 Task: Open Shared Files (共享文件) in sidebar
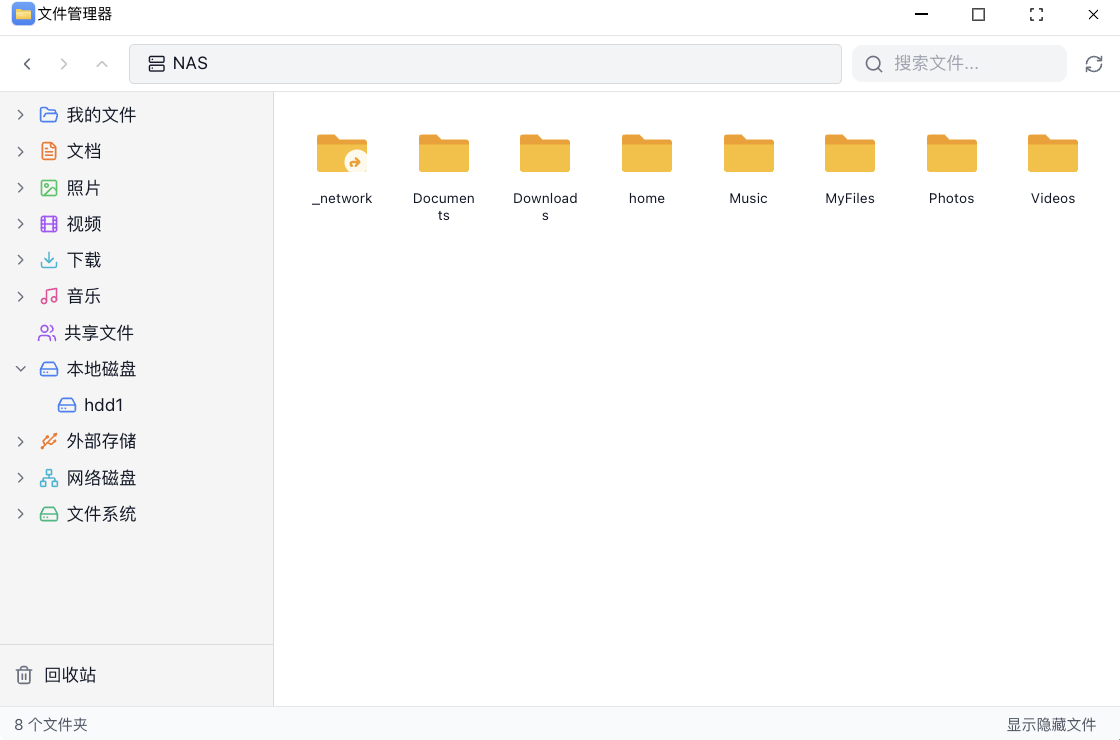[x=98, y=333]
